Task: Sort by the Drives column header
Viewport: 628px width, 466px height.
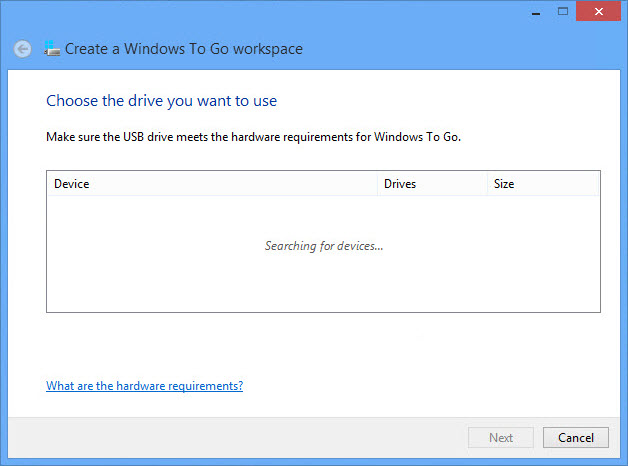Action: click(x=432, y=184)
